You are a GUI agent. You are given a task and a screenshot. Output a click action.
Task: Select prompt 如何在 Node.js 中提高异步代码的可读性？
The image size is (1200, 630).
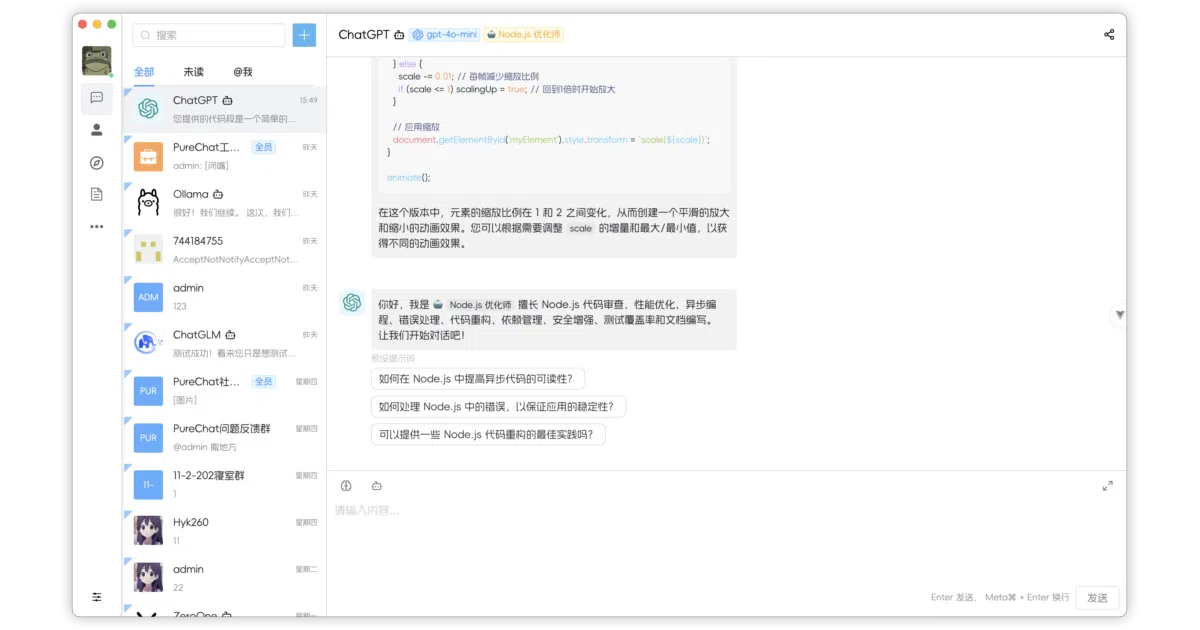point(478,379)
